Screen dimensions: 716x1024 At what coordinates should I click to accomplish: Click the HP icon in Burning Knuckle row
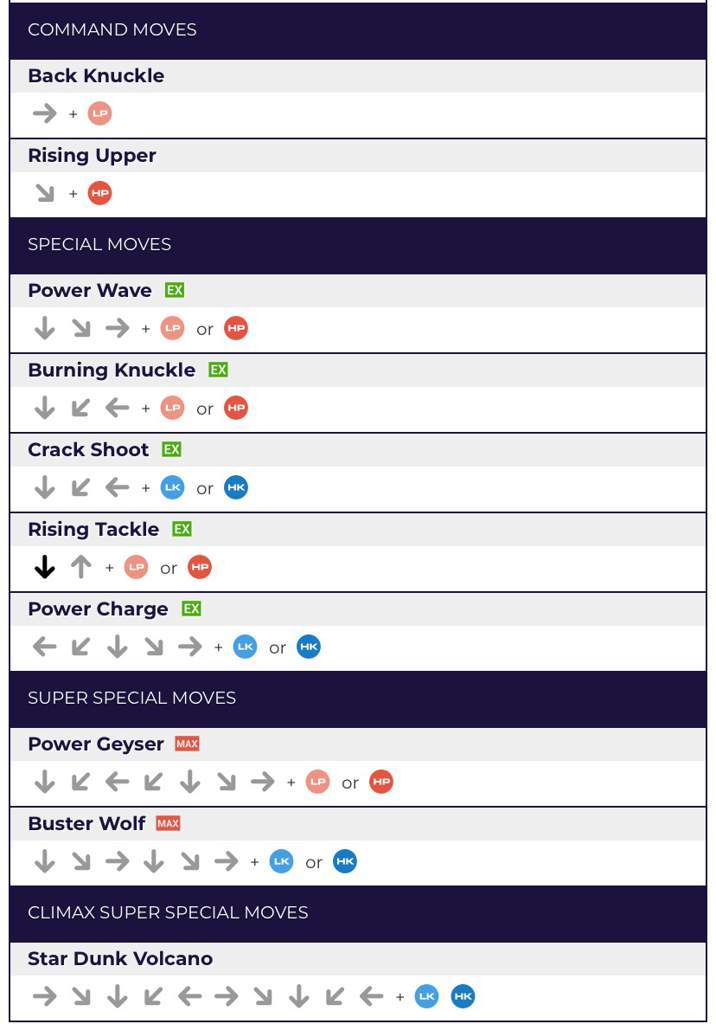click(x=236, y=408)
